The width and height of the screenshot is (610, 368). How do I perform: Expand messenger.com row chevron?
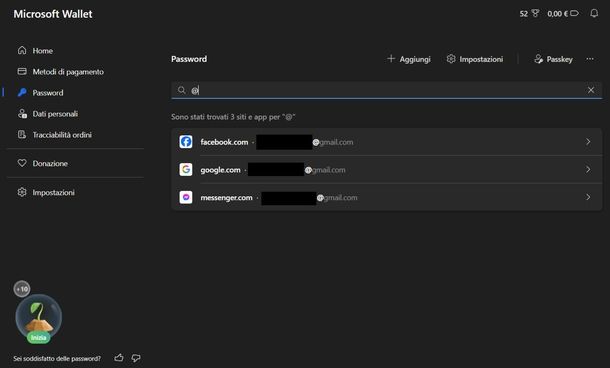click(588, 197)
